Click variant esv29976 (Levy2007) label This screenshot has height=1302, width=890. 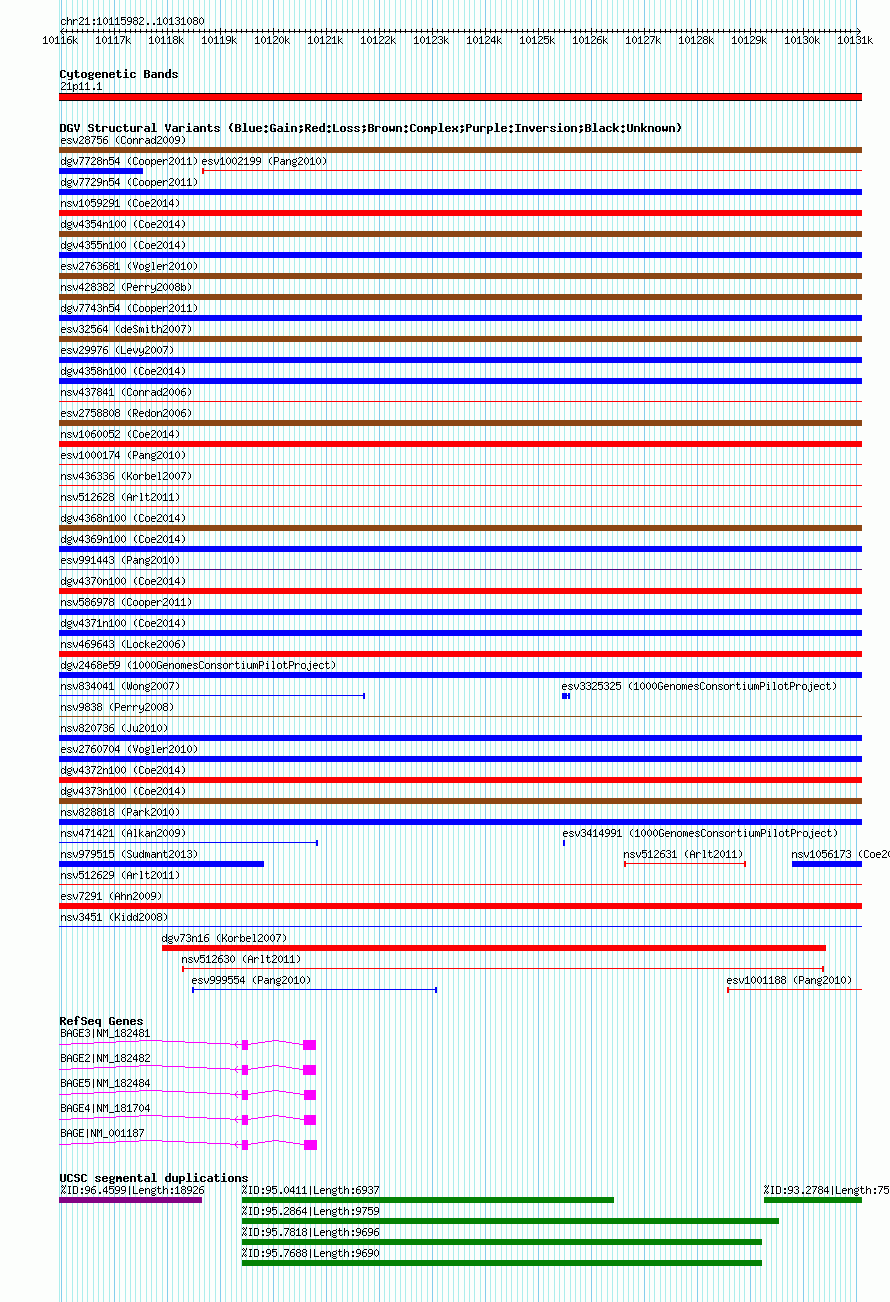click(x=117, y=351)
